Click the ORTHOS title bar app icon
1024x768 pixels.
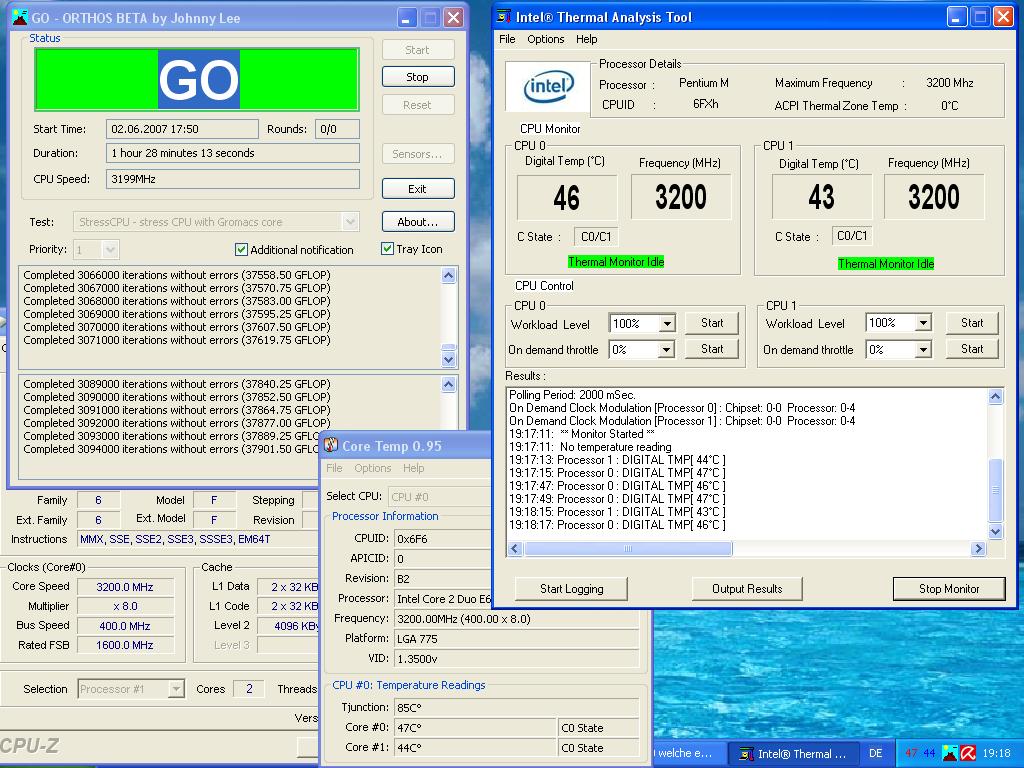coord(20,18)
